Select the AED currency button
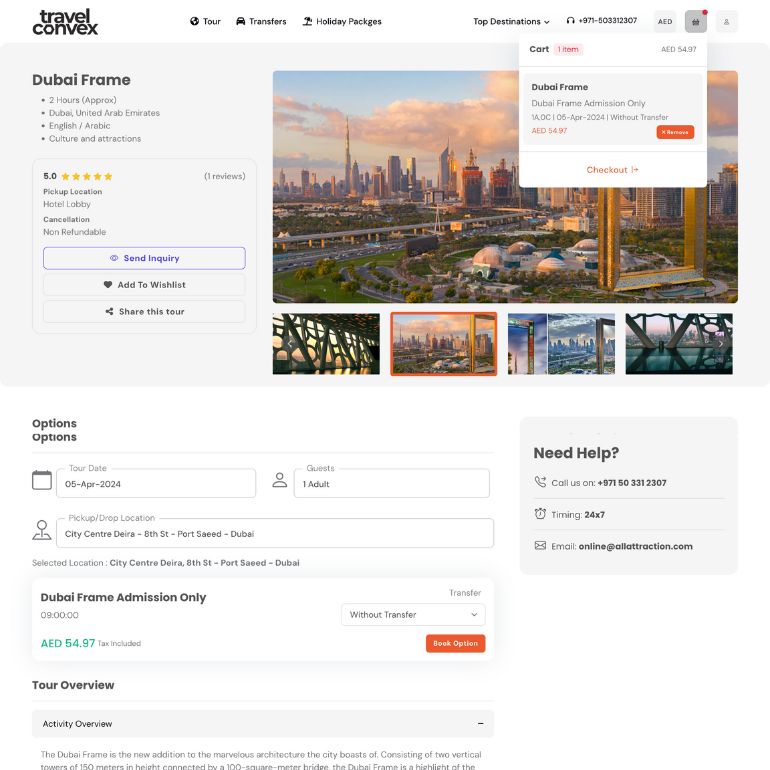 tap(665, 22)
